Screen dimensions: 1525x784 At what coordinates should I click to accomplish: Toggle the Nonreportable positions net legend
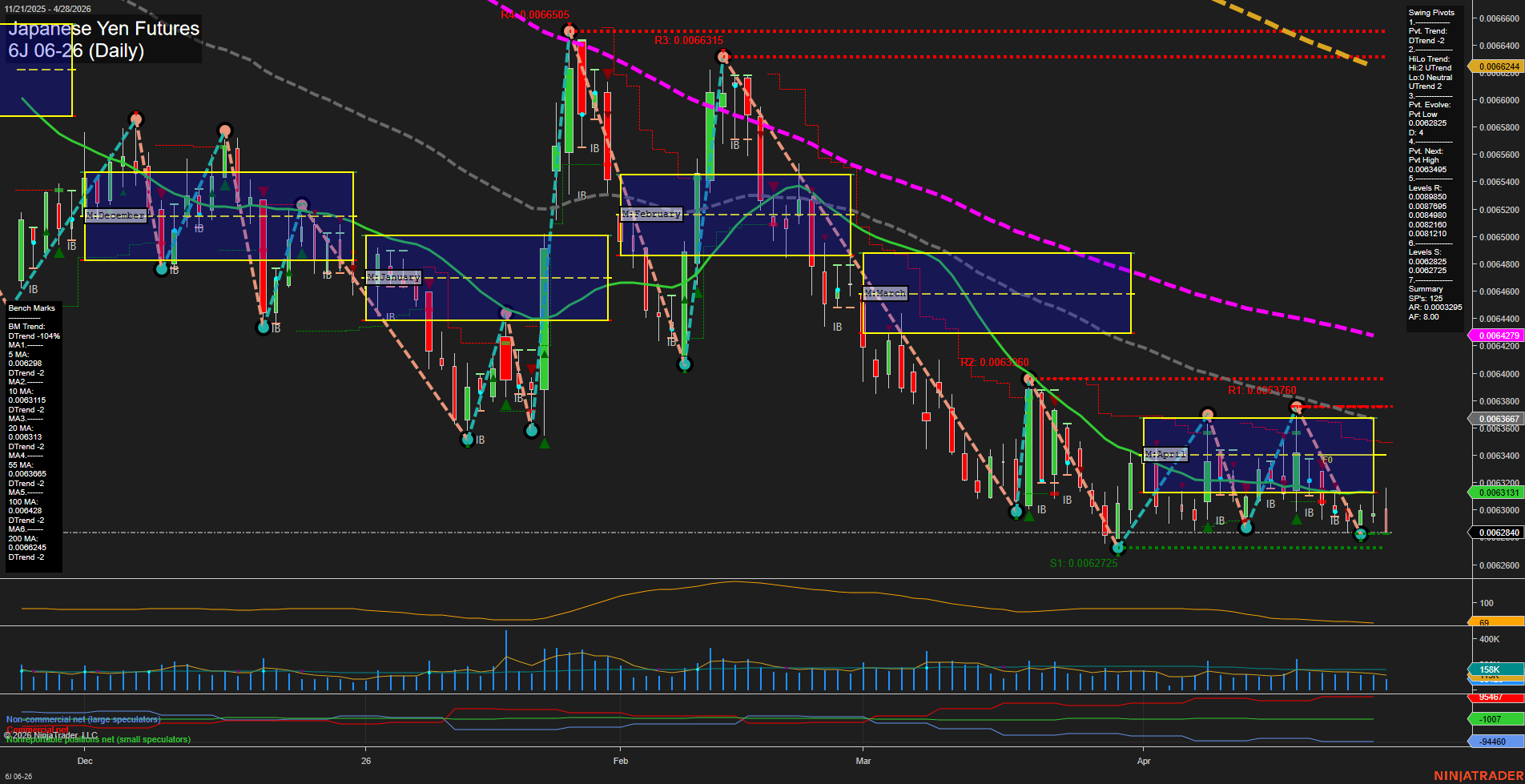[98, 740]
